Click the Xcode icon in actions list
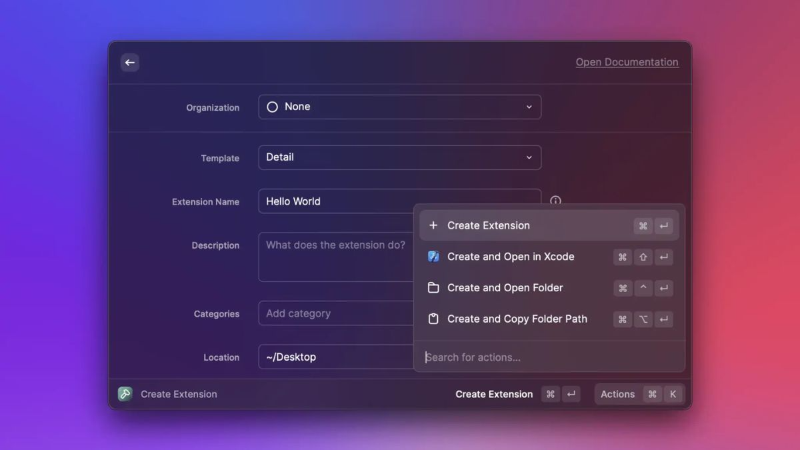 click(433, 257)
